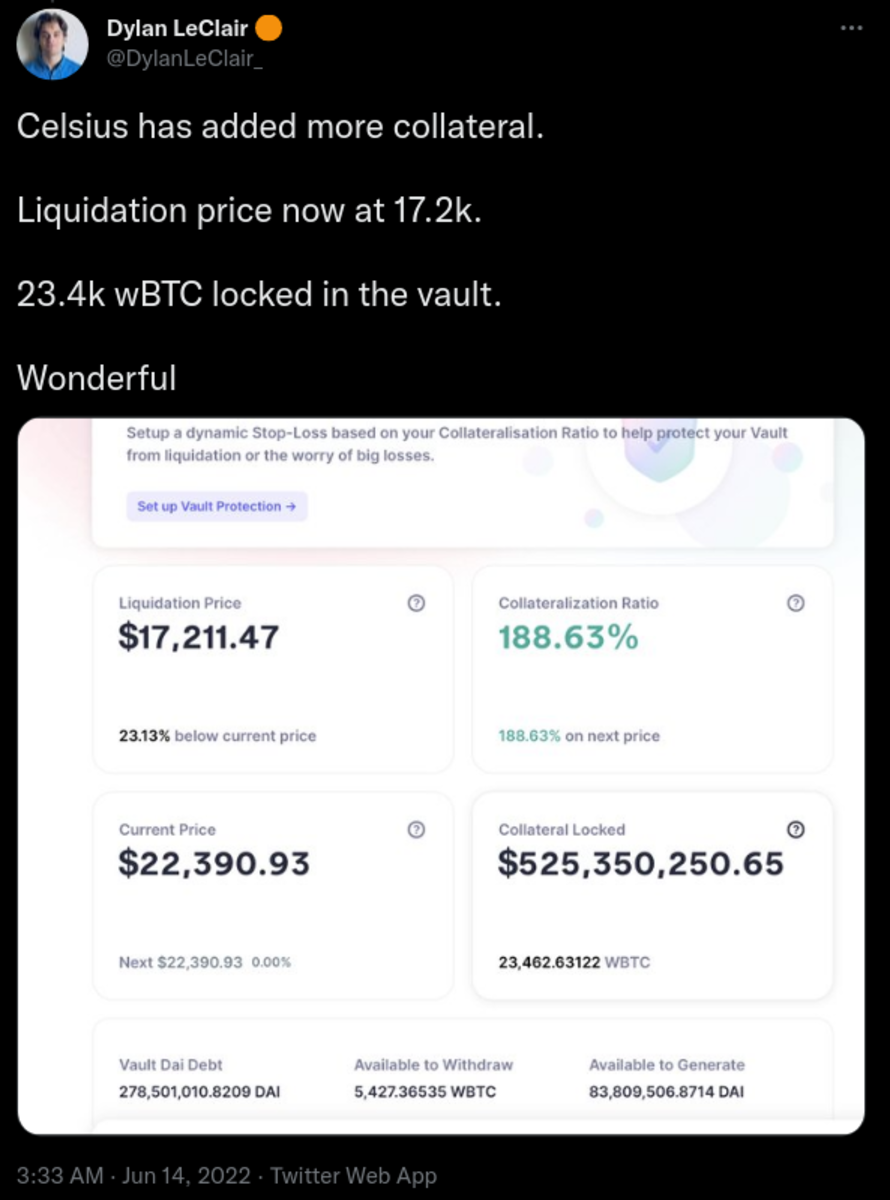The height and width of the screenshot is (1200, 890).
Task: Click Liquidation Price help question-mark icon
Action: point(418,603)
